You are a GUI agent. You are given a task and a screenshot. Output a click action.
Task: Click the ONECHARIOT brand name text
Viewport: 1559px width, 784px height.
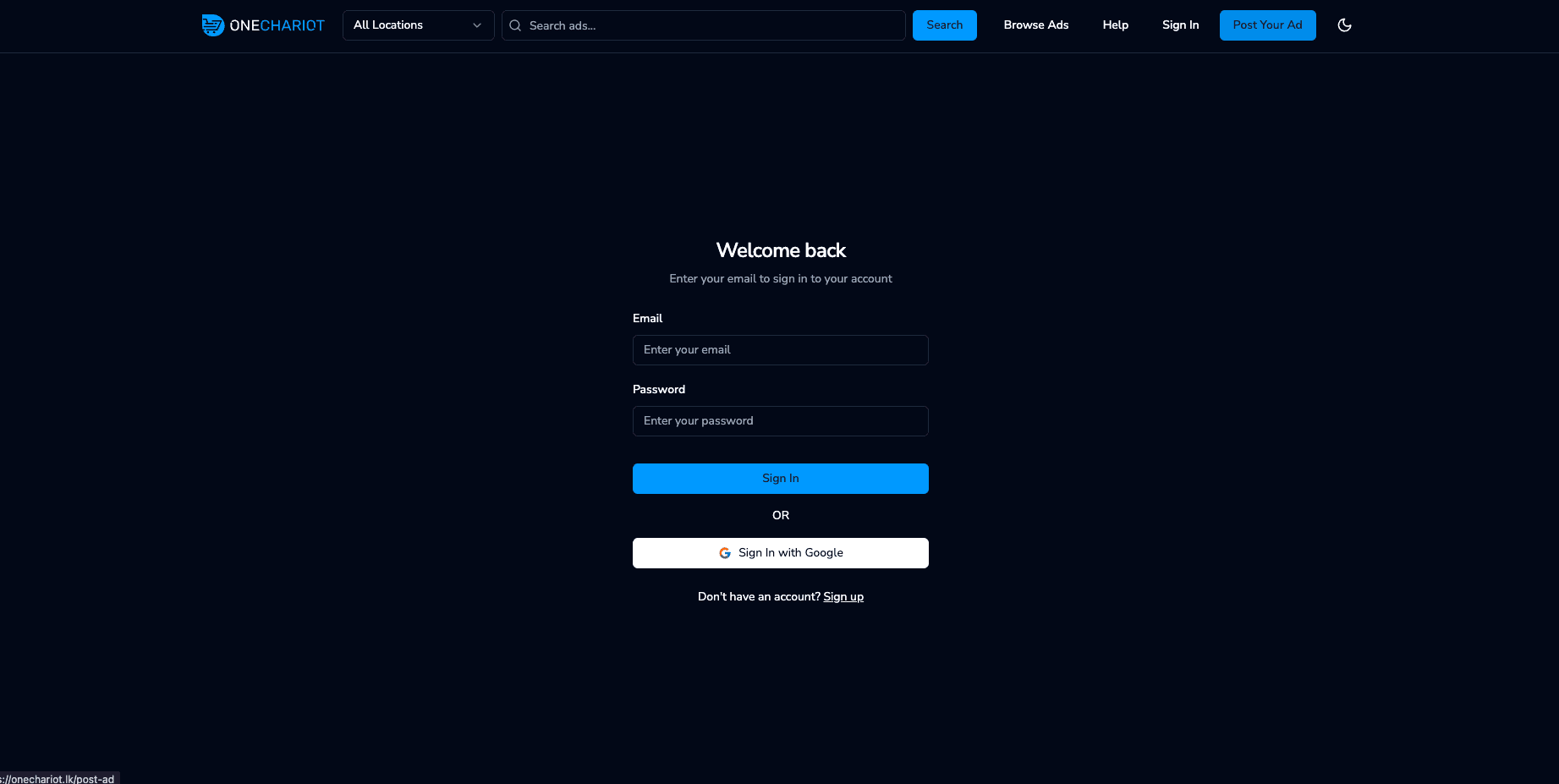click(277, 25)
